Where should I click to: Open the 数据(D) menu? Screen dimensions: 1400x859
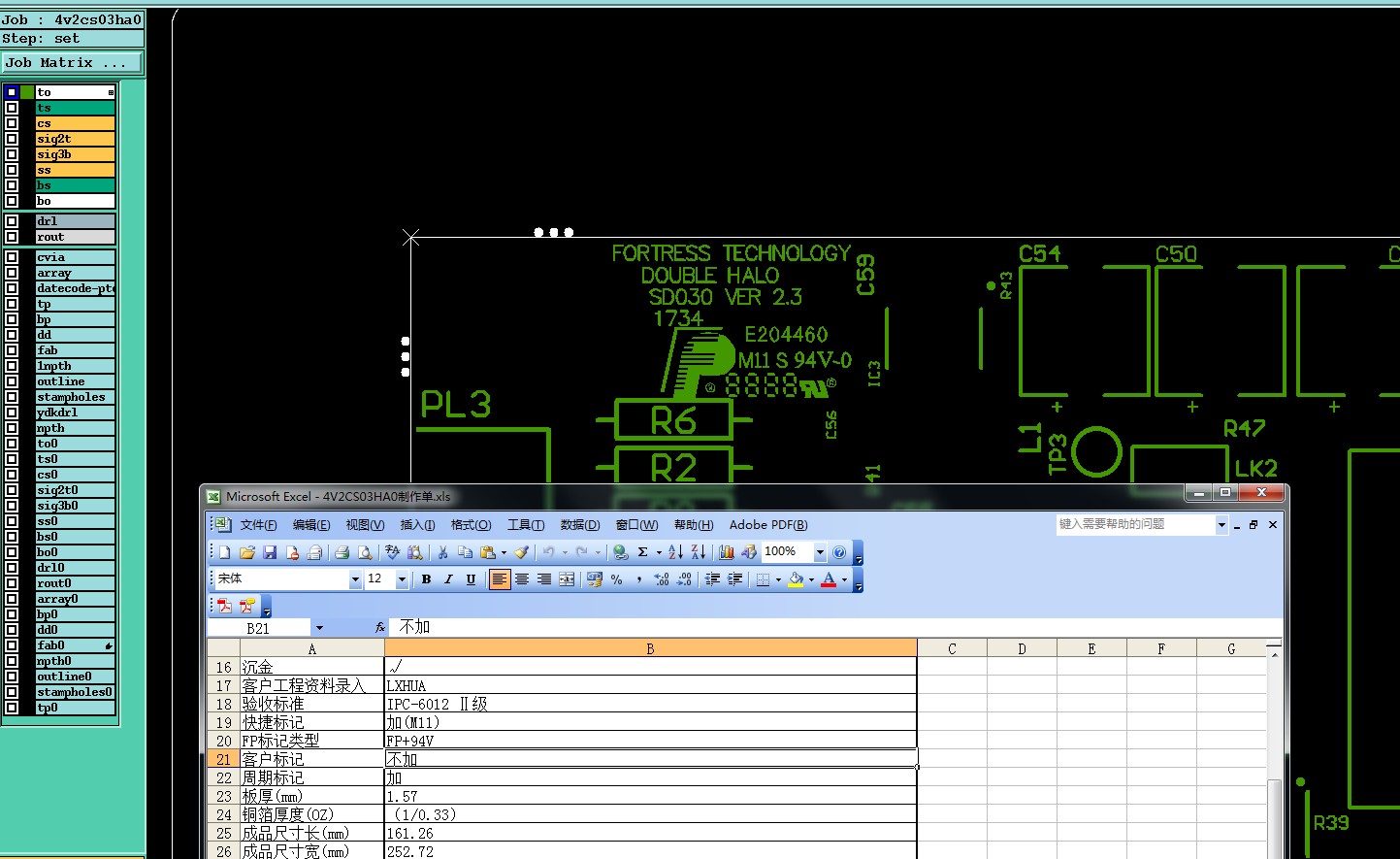click(x=580, y=525)
